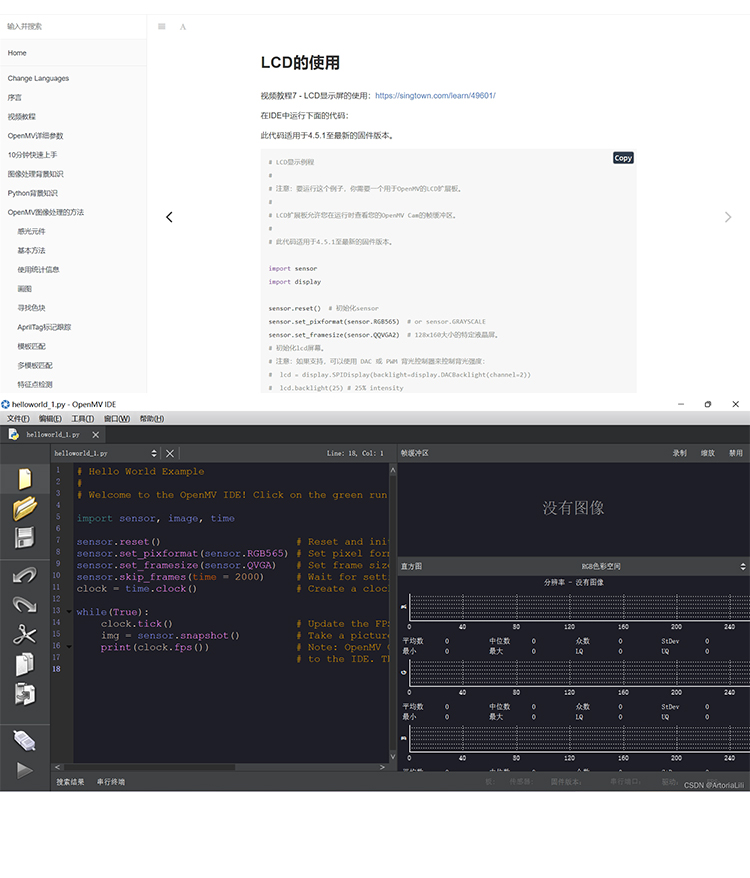
Task: Click the Undo arrow icon
Action: click(x=25, y=576)
